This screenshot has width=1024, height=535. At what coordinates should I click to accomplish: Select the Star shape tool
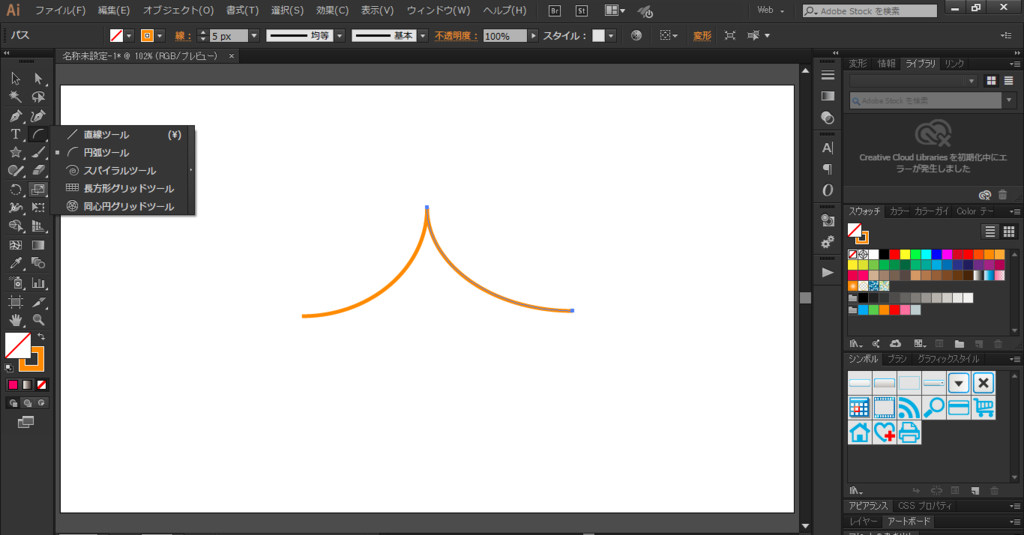[x=15, y=152]
